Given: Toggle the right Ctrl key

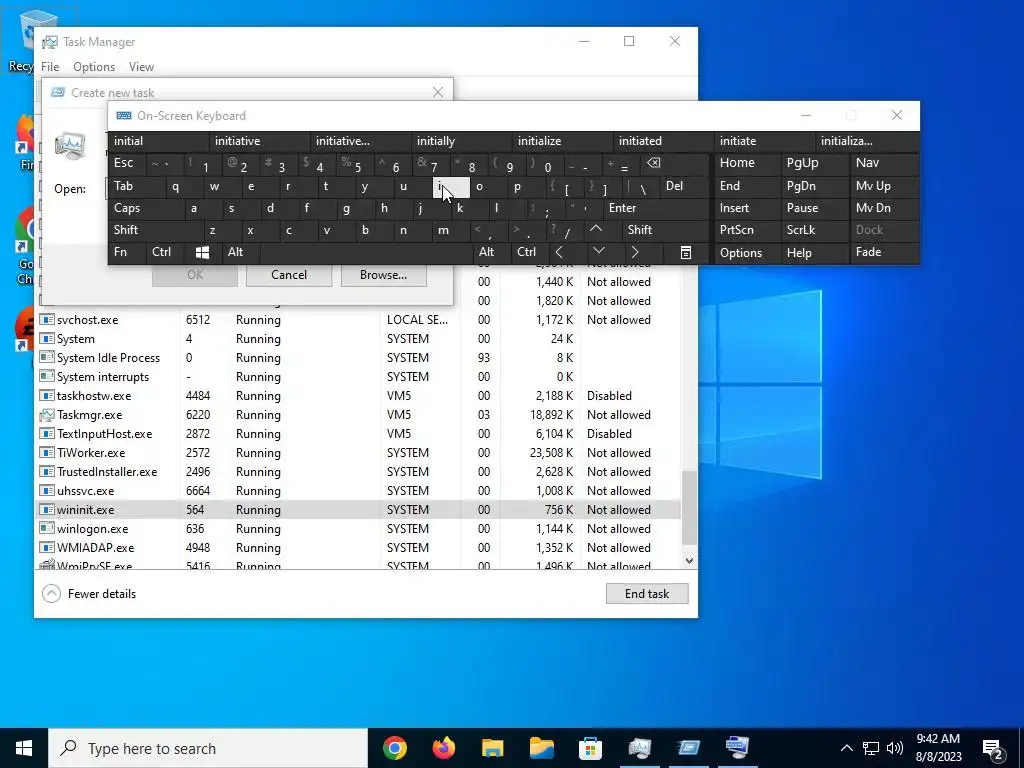Looking at the screenshot, I should [529, 253].
